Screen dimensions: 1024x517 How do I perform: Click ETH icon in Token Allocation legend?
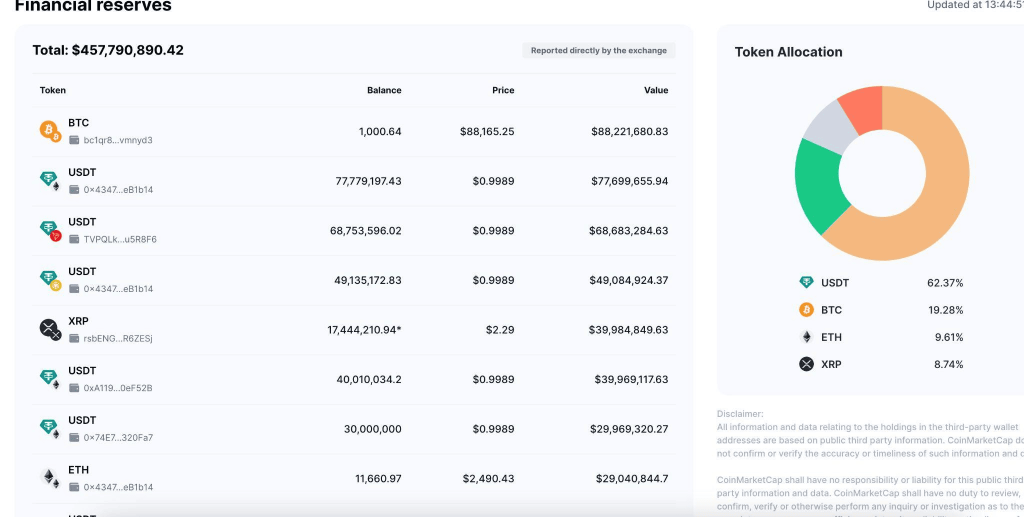pyautogui.click(x=807, y=337)
